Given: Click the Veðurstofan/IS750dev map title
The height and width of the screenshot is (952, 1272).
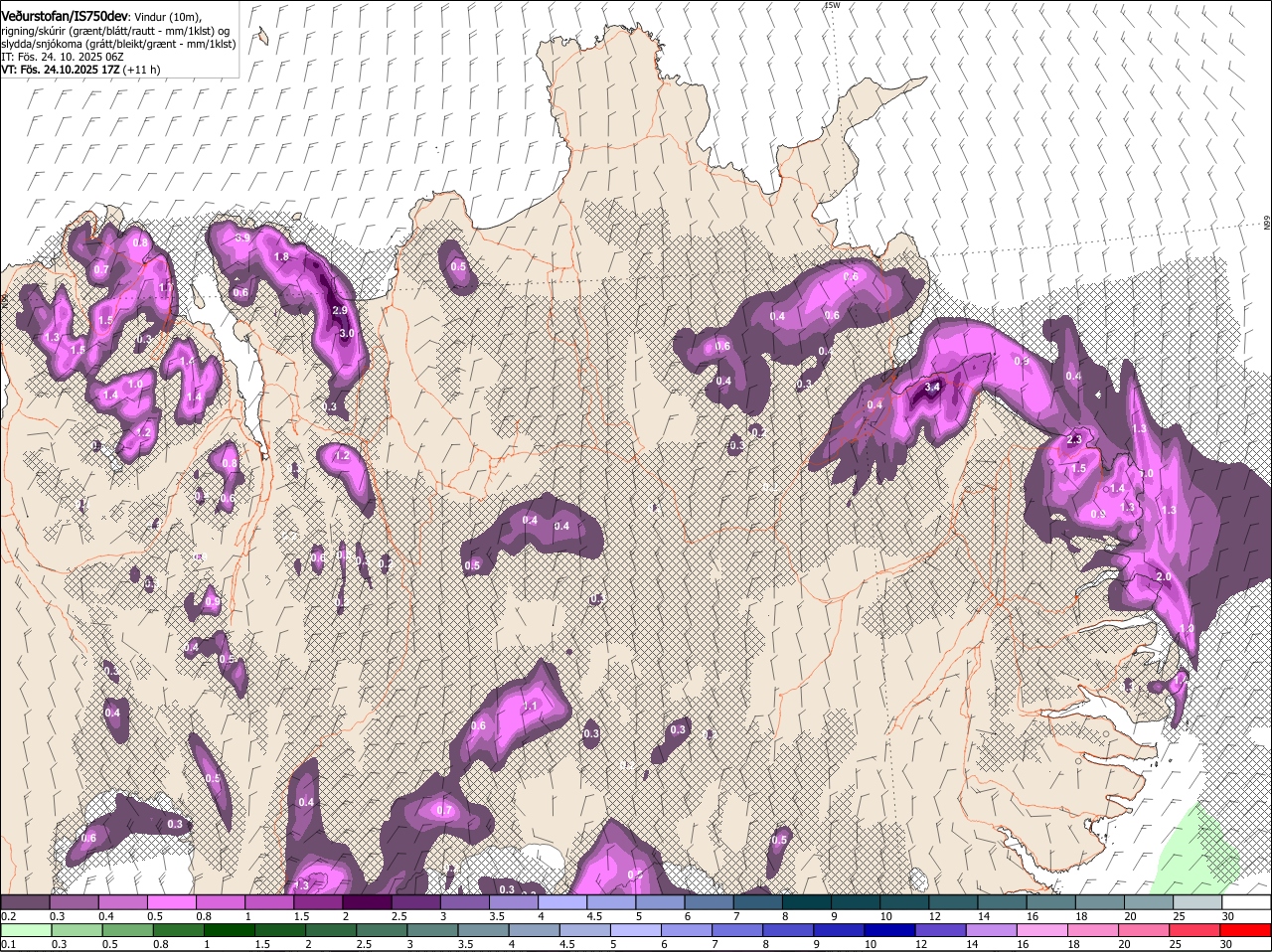Looking at the screenshot, I should pyautogui.click(x=65, y=16).
